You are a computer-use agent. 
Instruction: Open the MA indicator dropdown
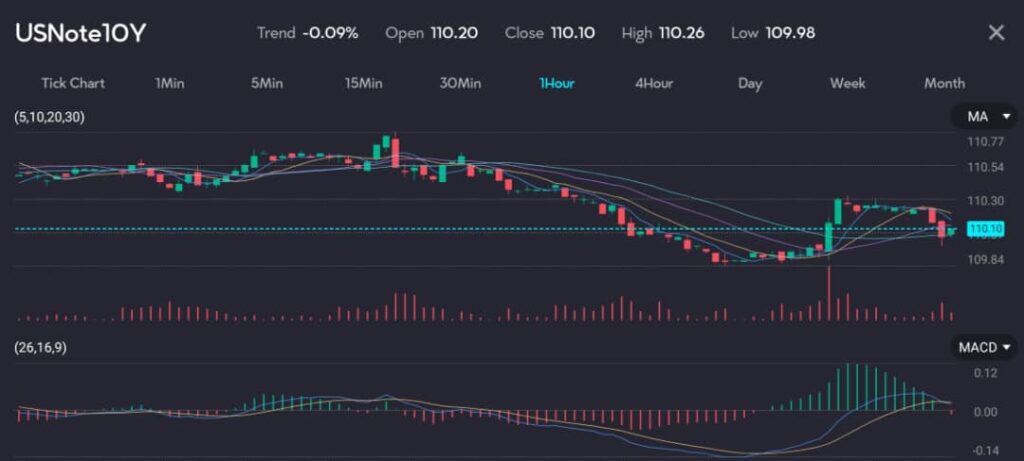pos(983,118)
